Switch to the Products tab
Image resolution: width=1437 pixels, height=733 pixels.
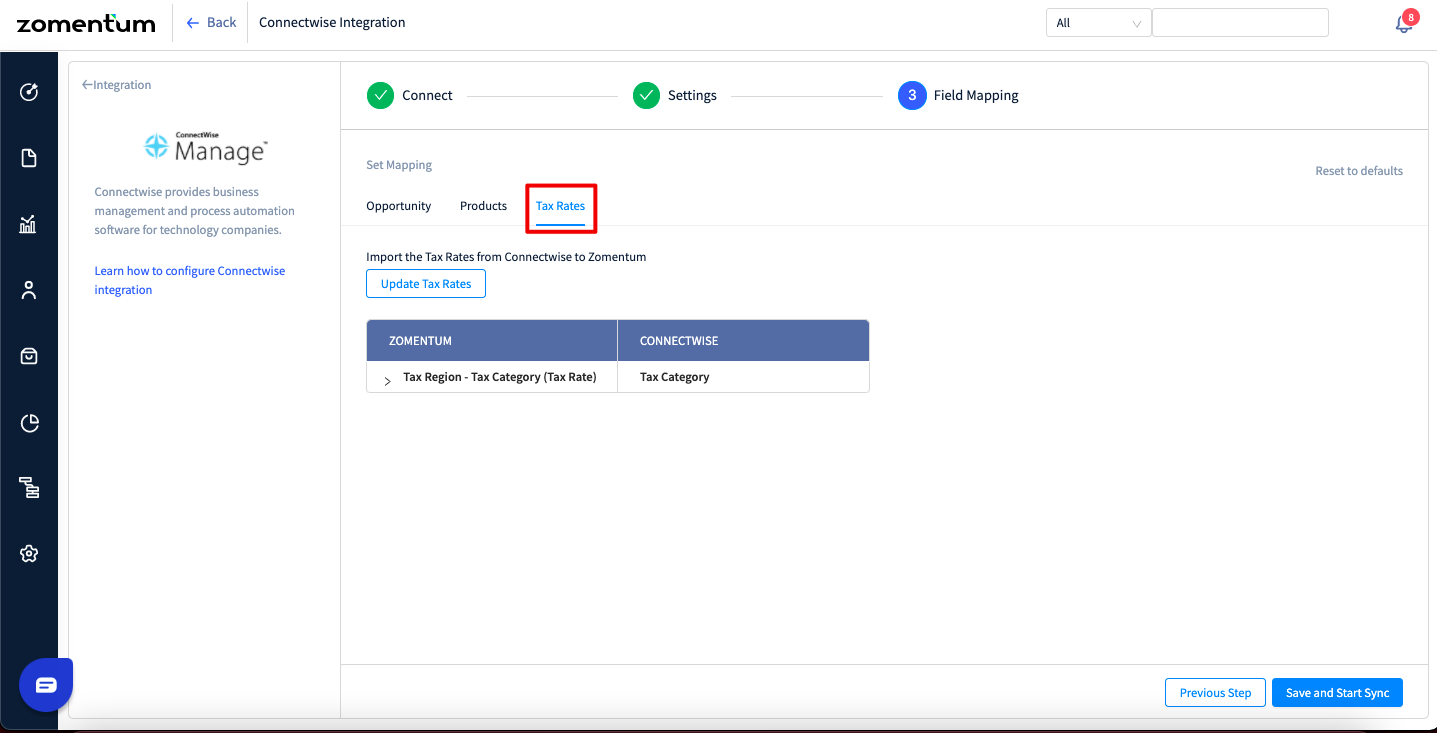tap(483, 206)
